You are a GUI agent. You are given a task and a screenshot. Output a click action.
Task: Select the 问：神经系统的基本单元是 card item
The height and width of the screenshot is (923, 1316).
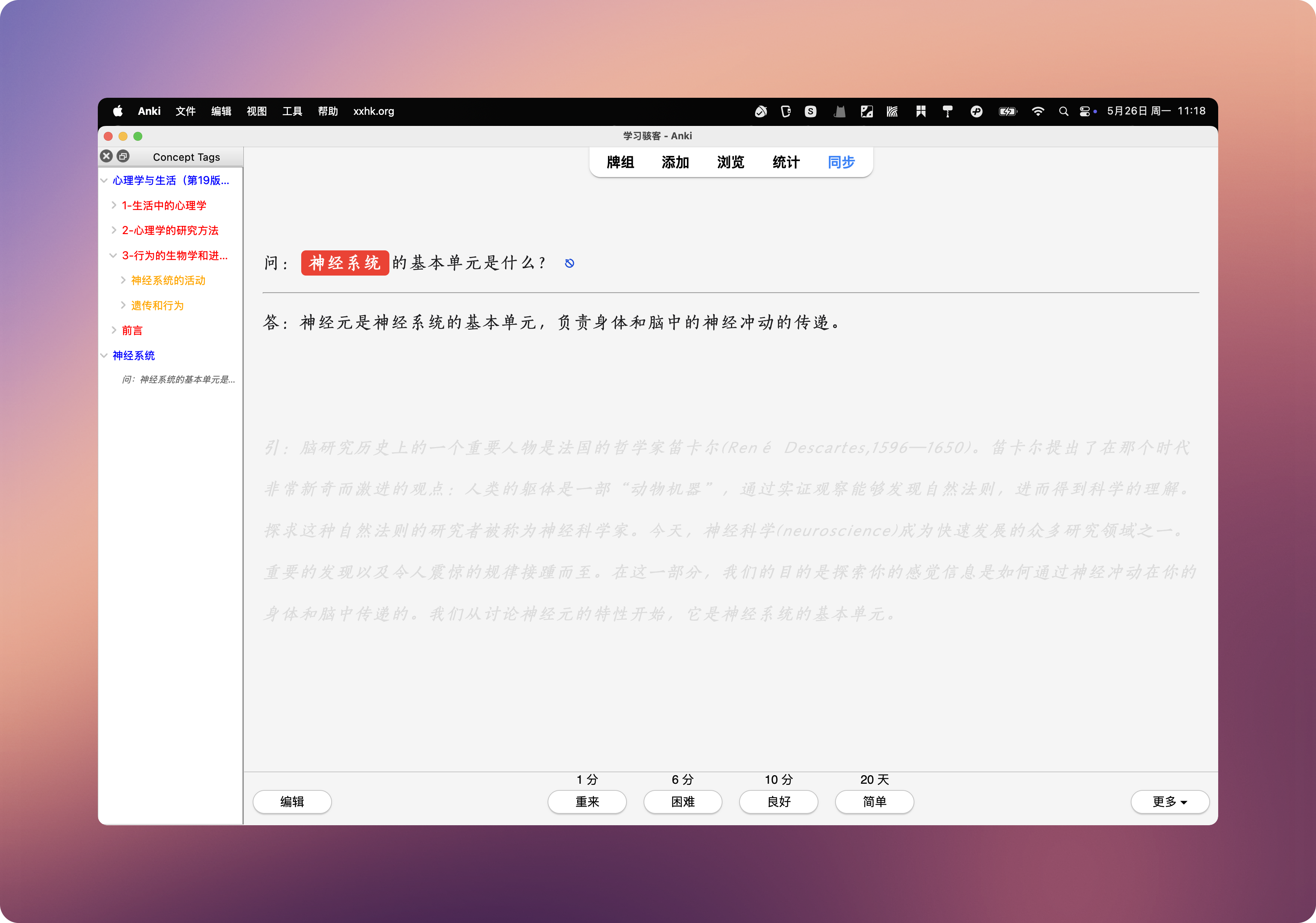(x=178, y=379)
